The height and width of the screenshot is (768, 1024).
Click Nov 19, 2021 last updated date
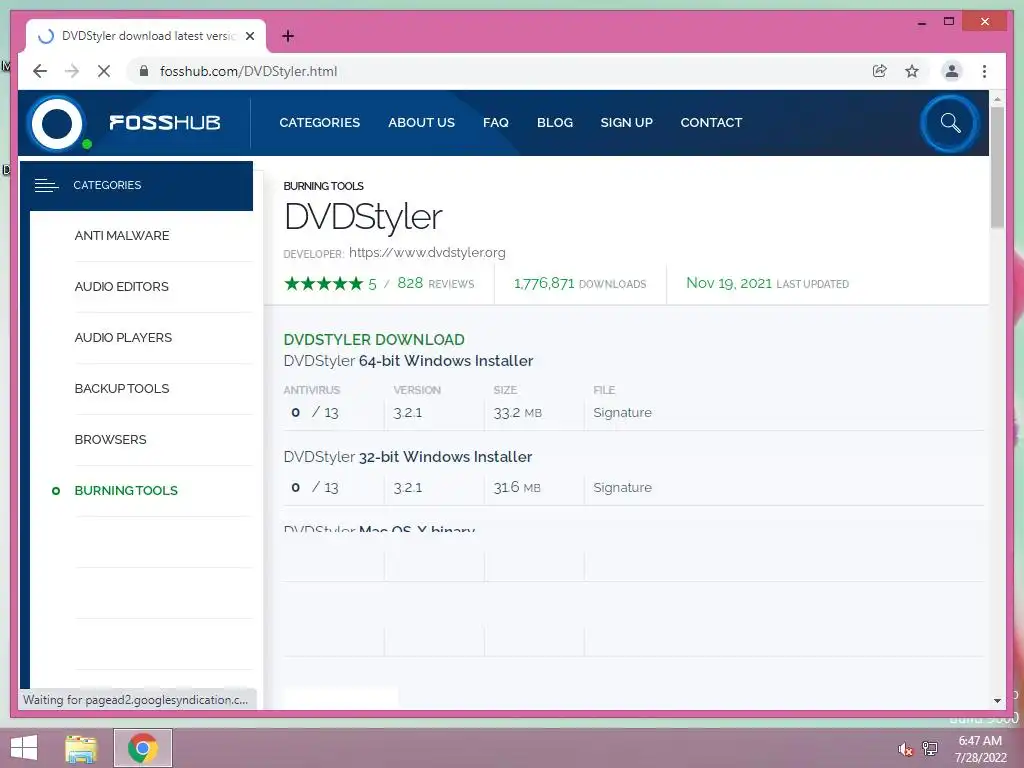pos(729,283)
